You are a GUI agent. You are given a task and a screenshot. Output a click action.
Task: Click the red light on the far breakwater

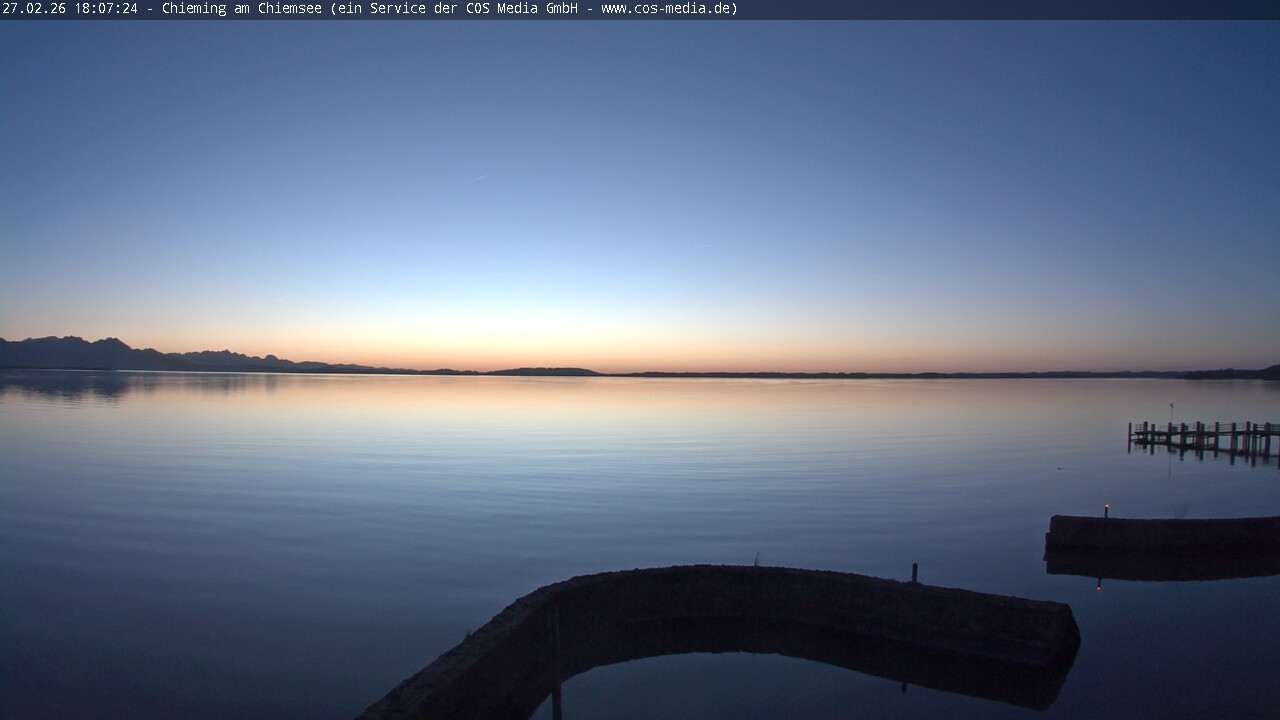pos(1105,508)
